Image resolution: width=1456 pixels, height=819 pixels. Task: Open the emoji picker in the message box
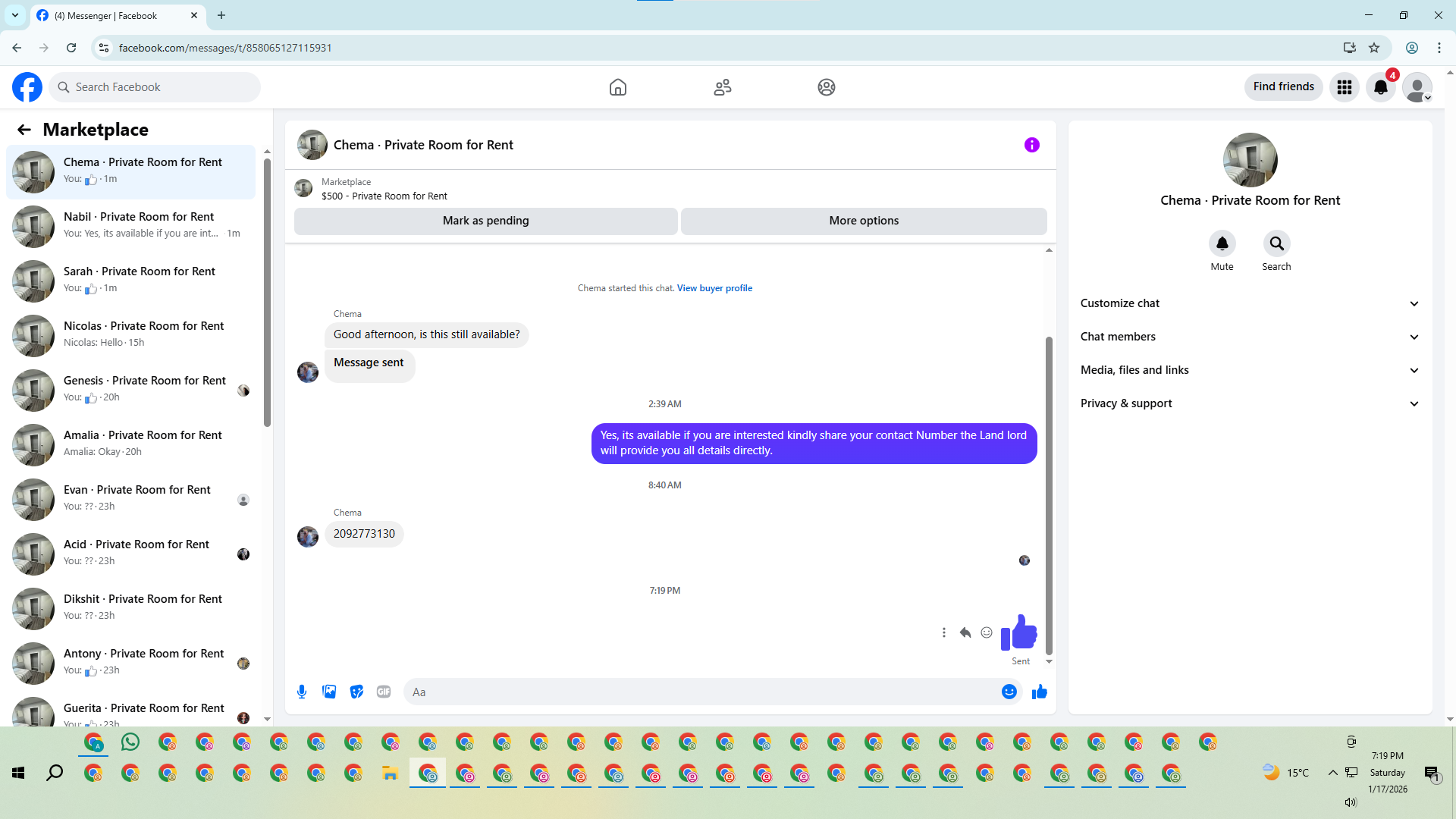coord(1009,692)
